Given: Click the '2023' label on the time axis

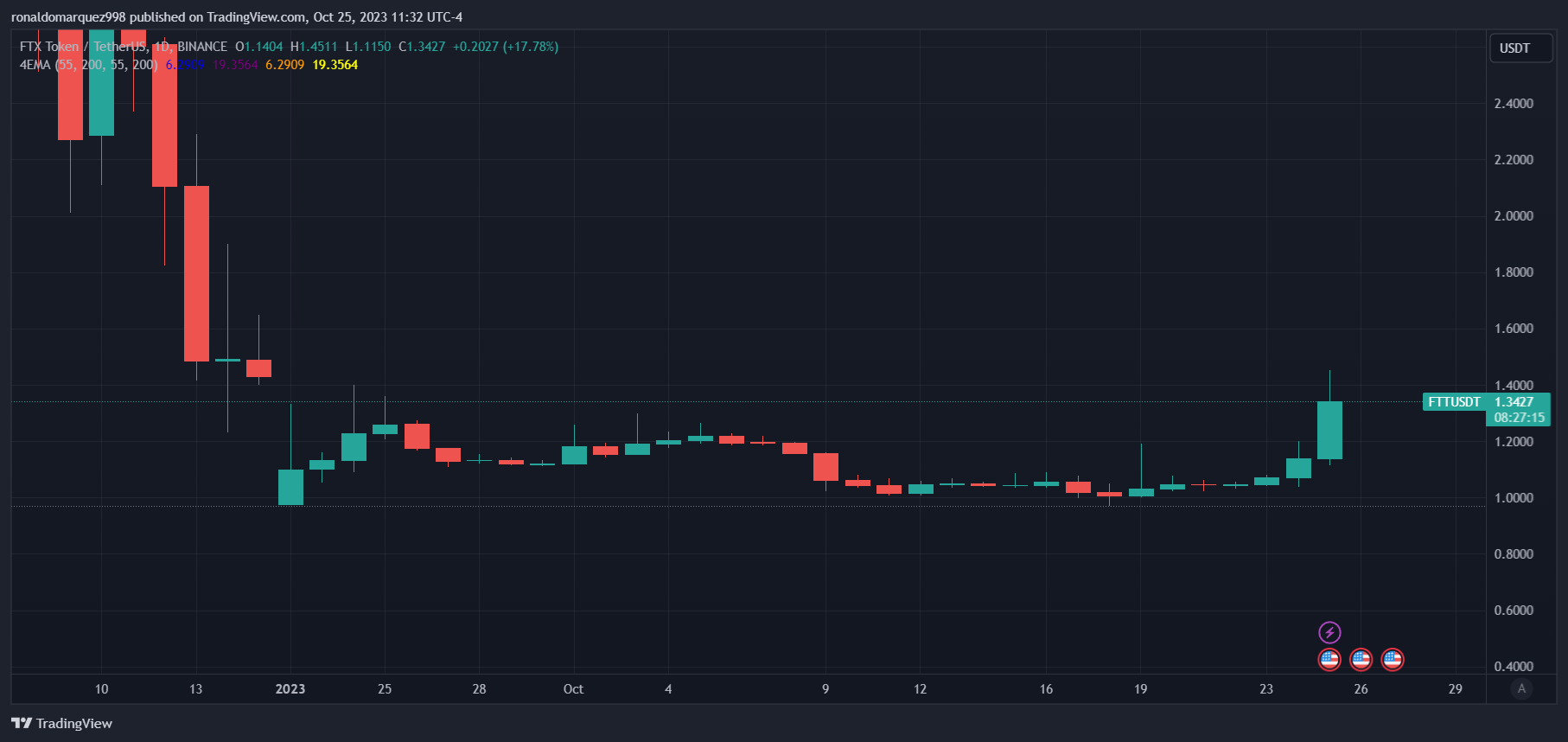Looking at the screenshot, I should coord(290,689).
